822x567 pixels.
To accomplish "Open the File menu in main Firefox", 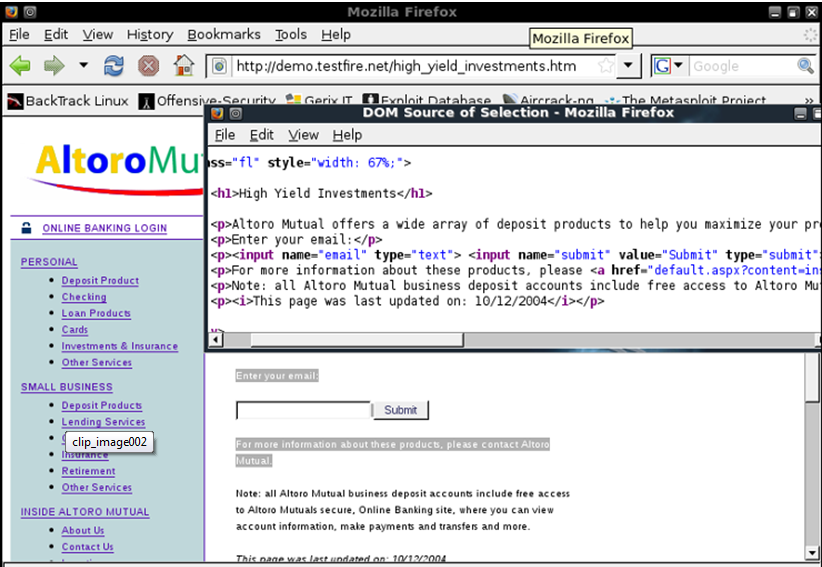I will tap(19, 35).
